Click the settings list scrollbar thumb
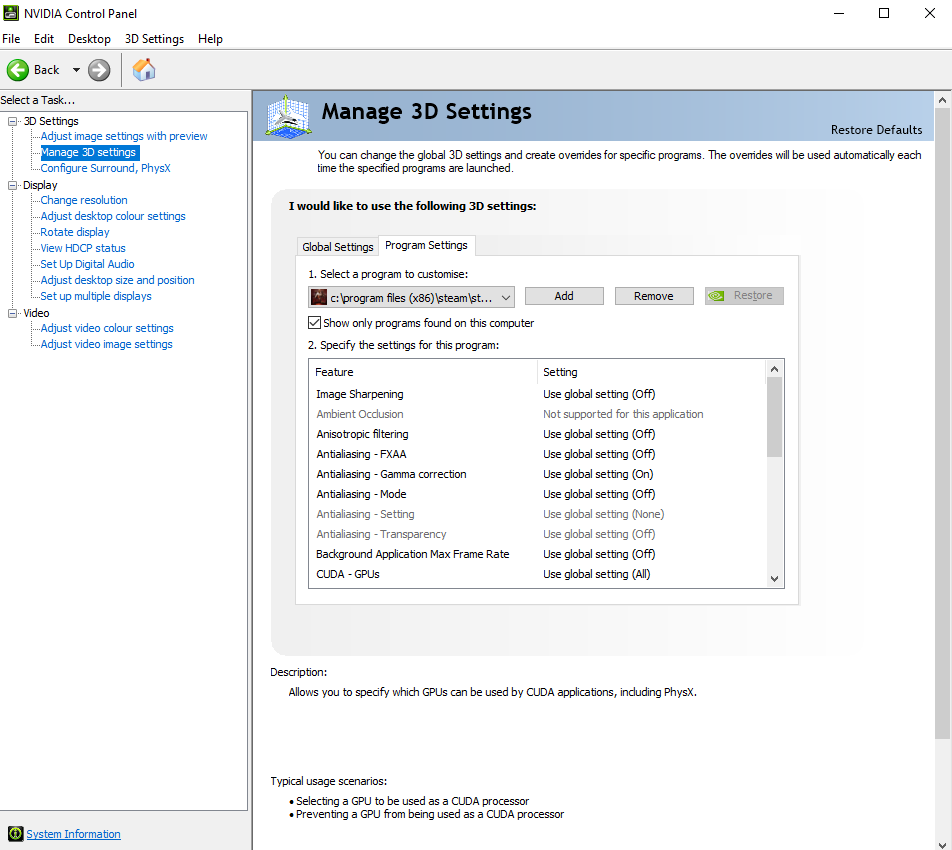The image size is (952, 850). pyautogui.click(x=774, y=417)
